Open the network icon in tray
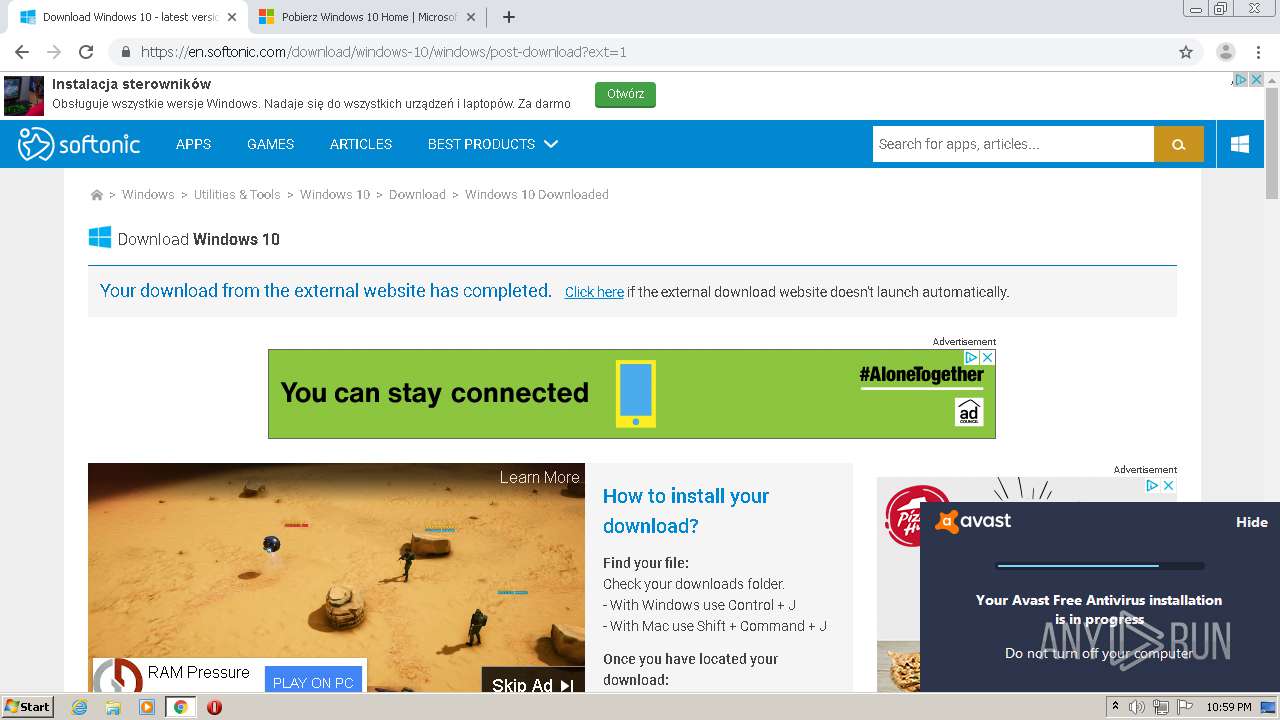1280x720 pixels. (x=1160, y=707)
